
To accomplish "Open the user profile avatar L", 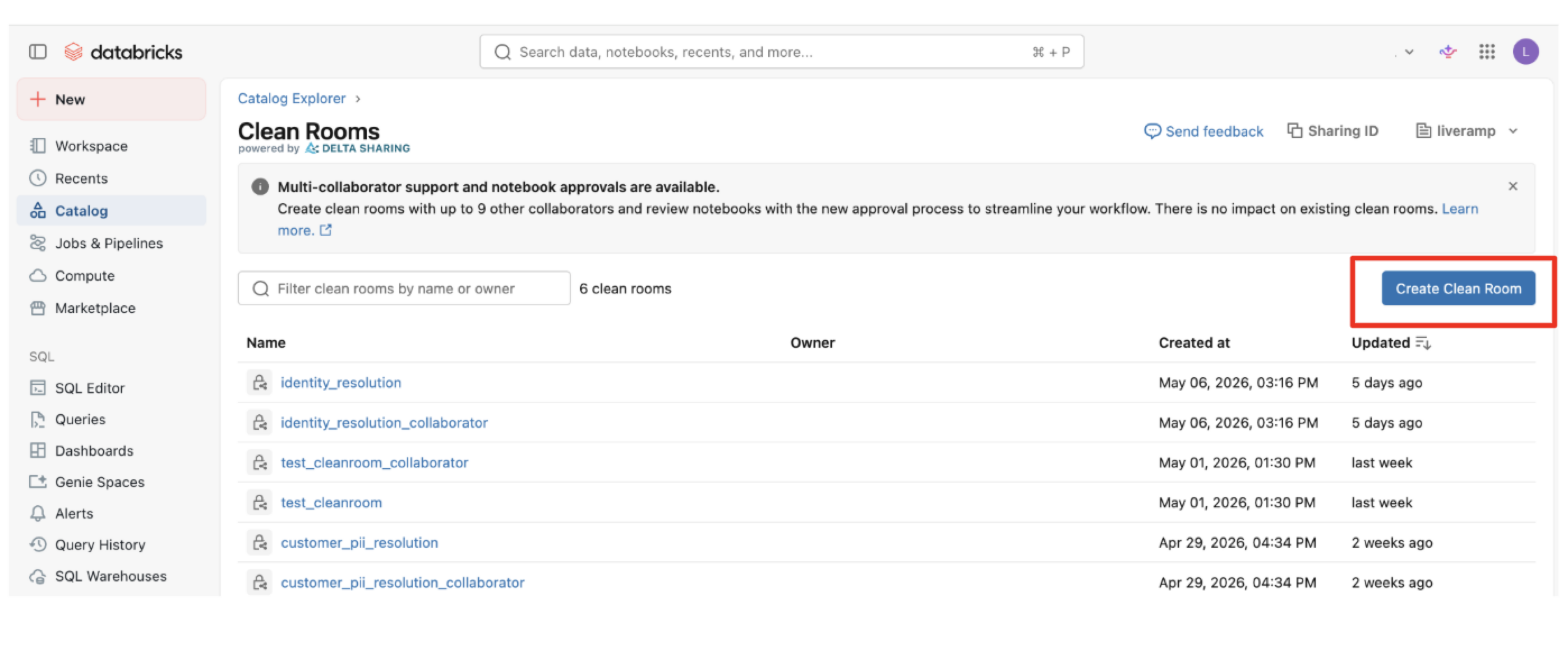I will pos(1526,52).
